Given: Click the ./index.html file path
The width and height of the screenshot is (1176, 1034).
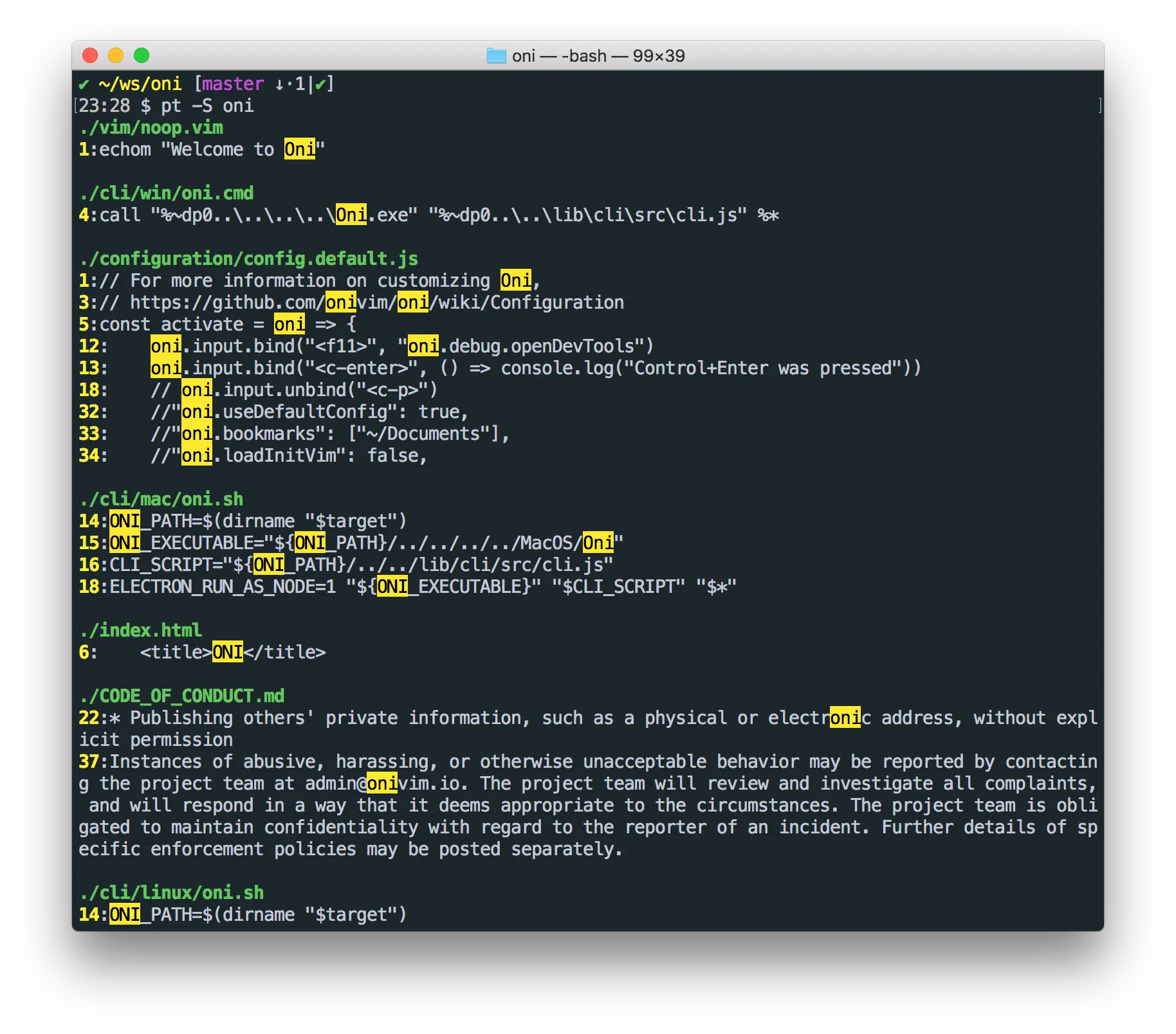Looking at the screenshot, I should [141, 631].
